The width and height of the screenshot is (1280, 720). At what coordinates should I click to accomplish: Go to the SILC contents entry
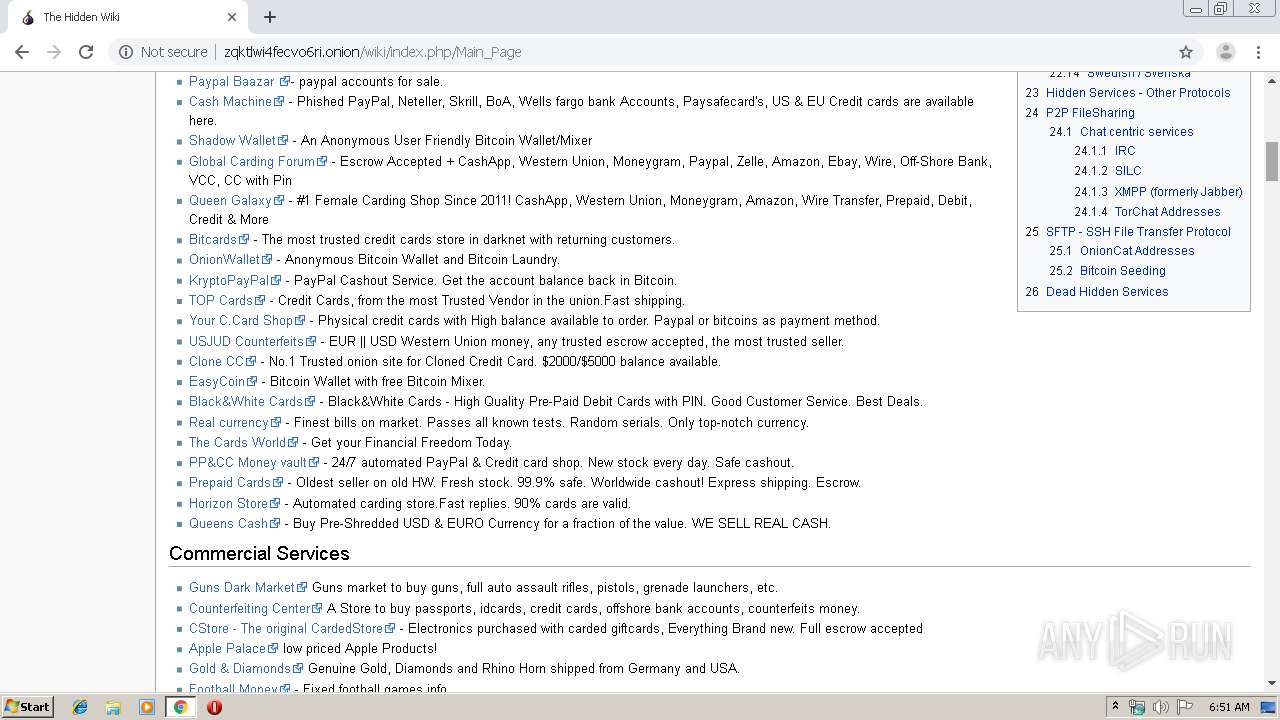[x=1128, y=171]
